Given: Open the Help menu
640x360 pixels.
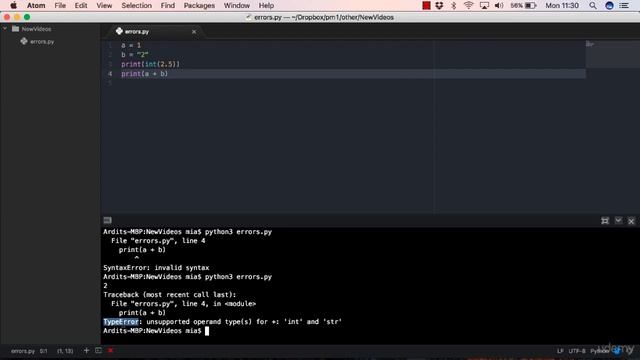Looking at the screenshot, I should tap(266, 5).
